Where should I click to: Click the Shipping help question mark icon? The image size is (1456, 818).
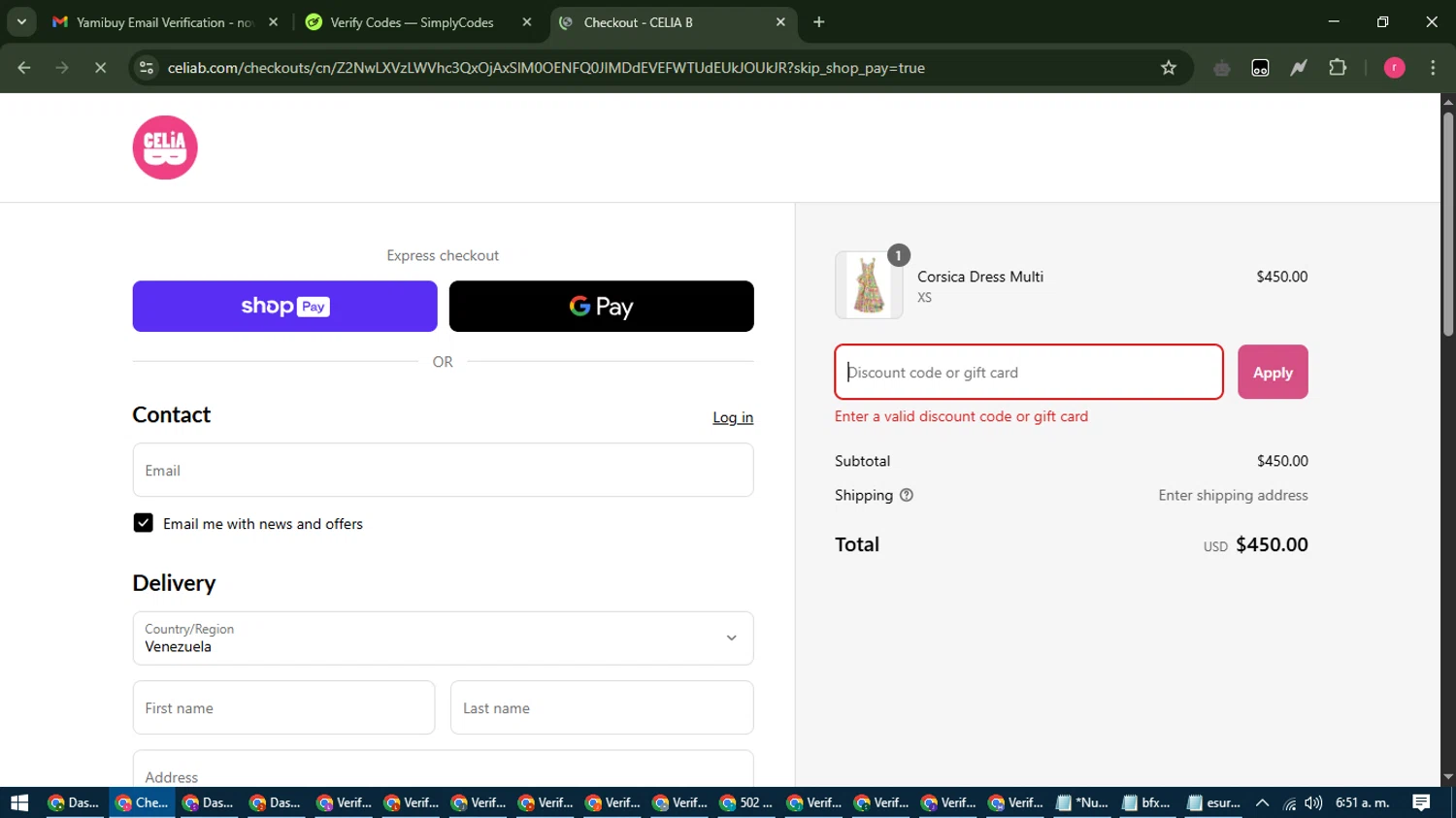pos(907,495)
